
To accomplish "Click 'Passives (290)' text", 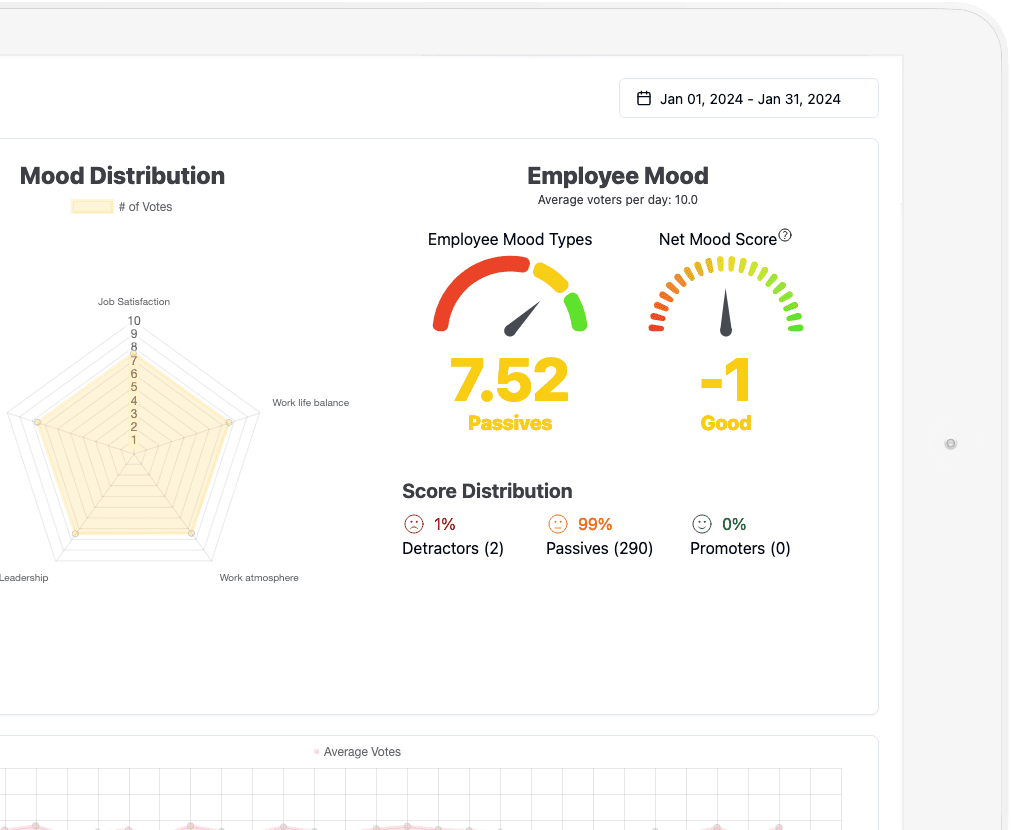I will click(x=600, y=548).
